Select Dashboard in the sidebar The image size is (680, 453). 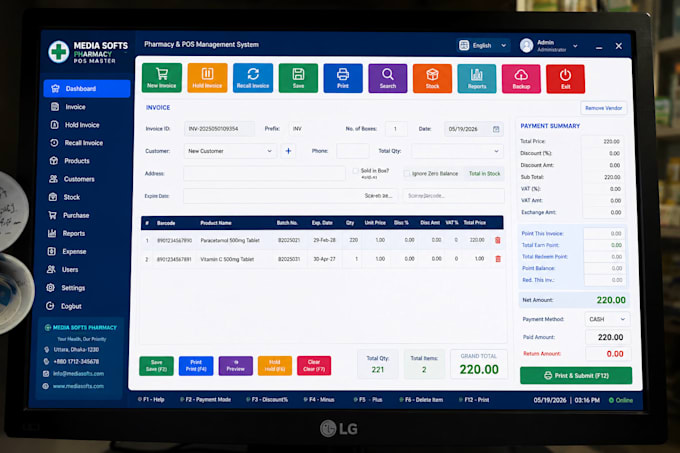pos(87,88)
